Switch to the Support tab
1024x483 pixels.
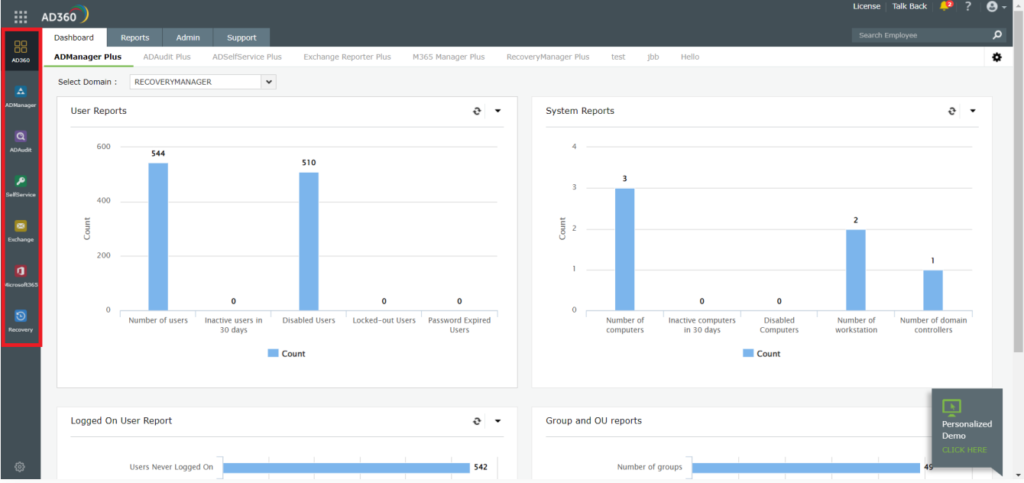[242, 38]
